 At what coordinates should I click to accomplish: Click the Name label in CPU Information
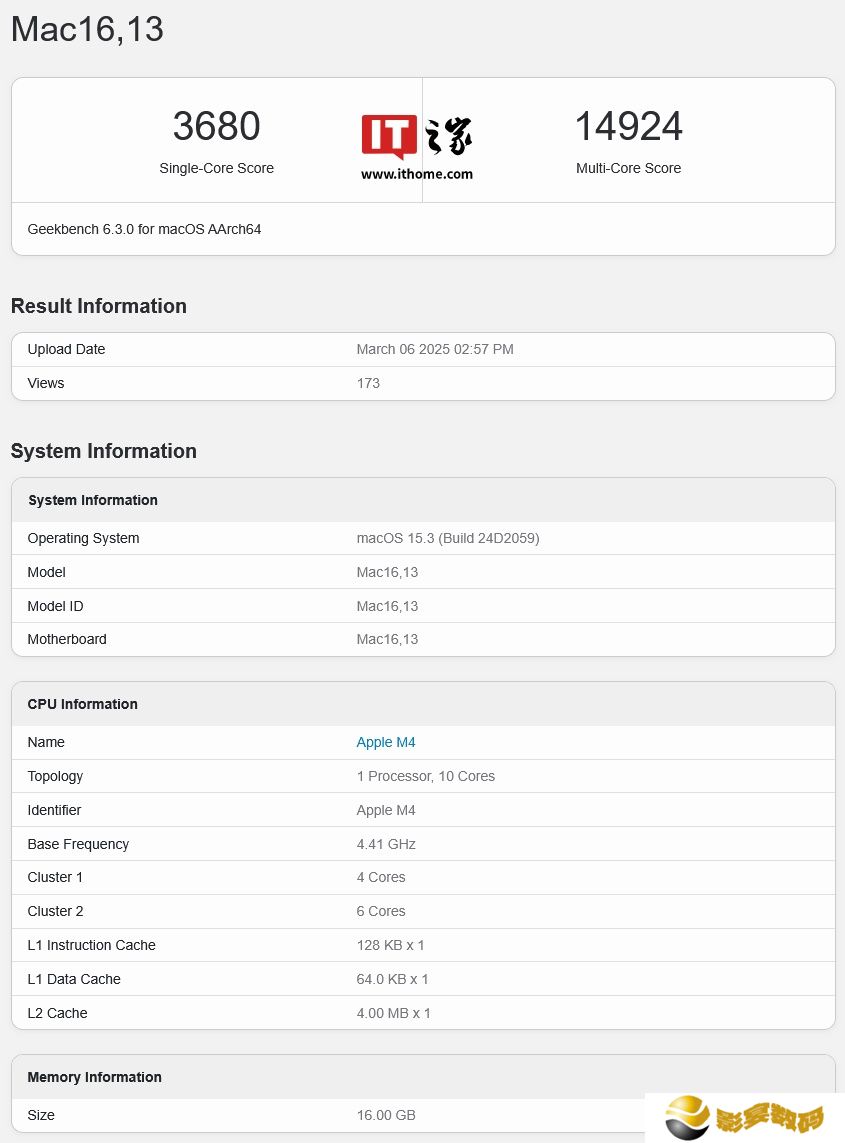pos(46,742)
